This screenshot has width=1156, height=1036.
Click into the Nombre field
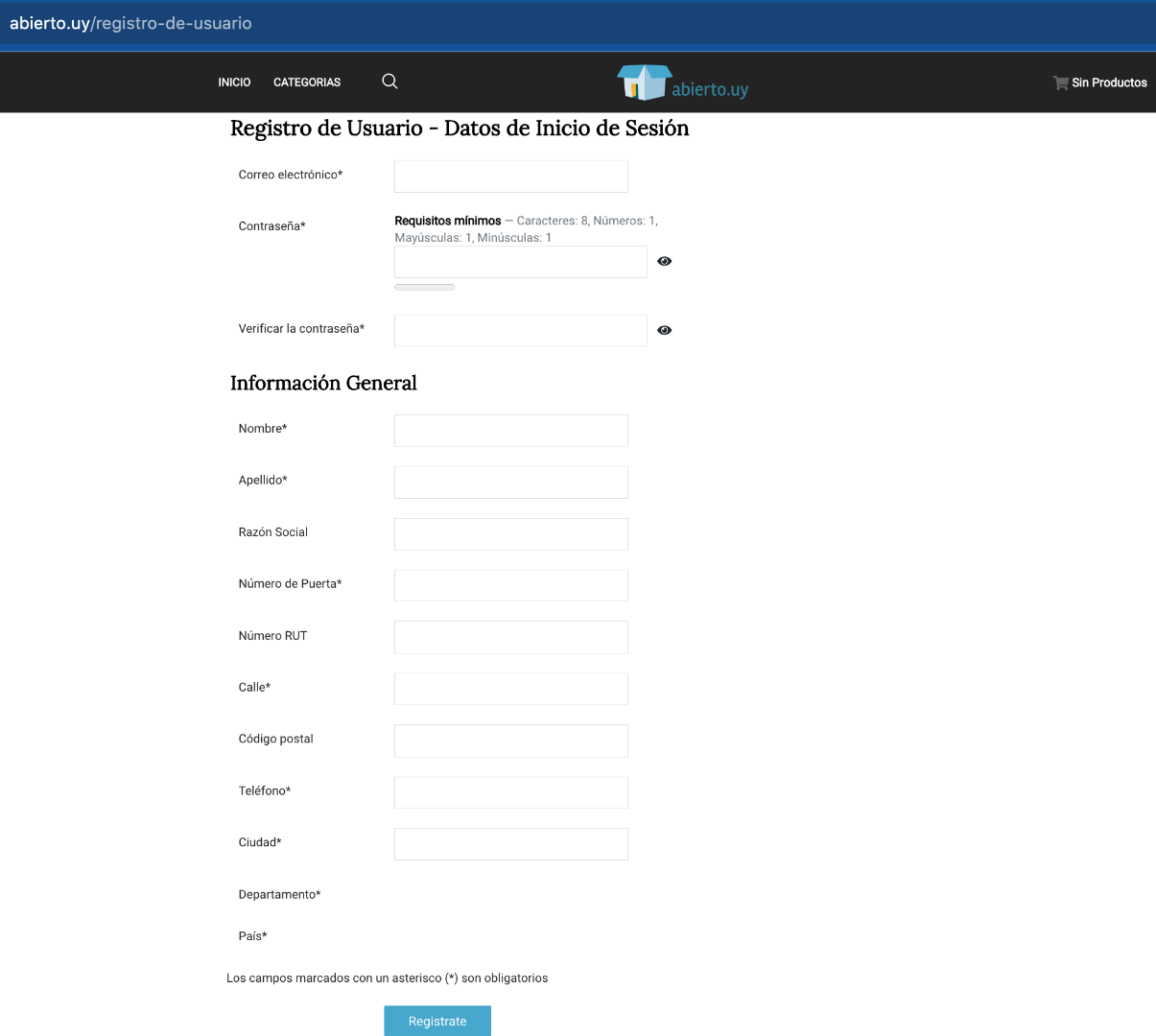[x=511, y=431]
